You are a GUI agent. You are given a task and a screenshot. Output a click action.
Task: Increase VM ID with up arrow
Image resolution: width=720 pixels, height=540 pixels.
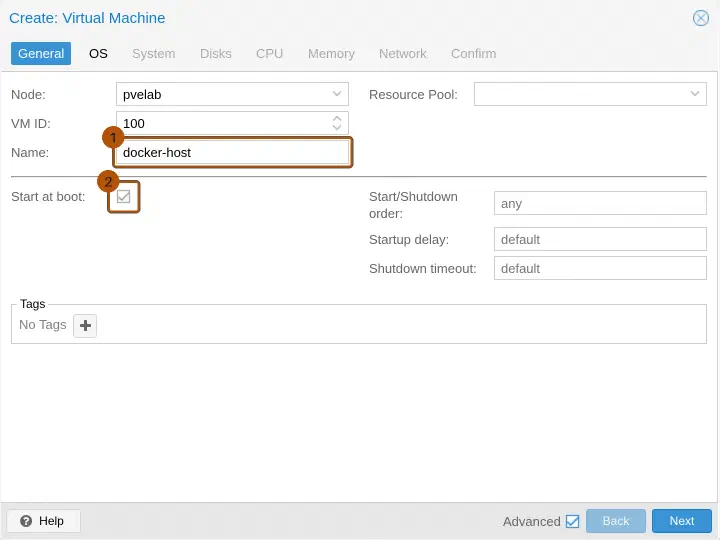point(337,118)
